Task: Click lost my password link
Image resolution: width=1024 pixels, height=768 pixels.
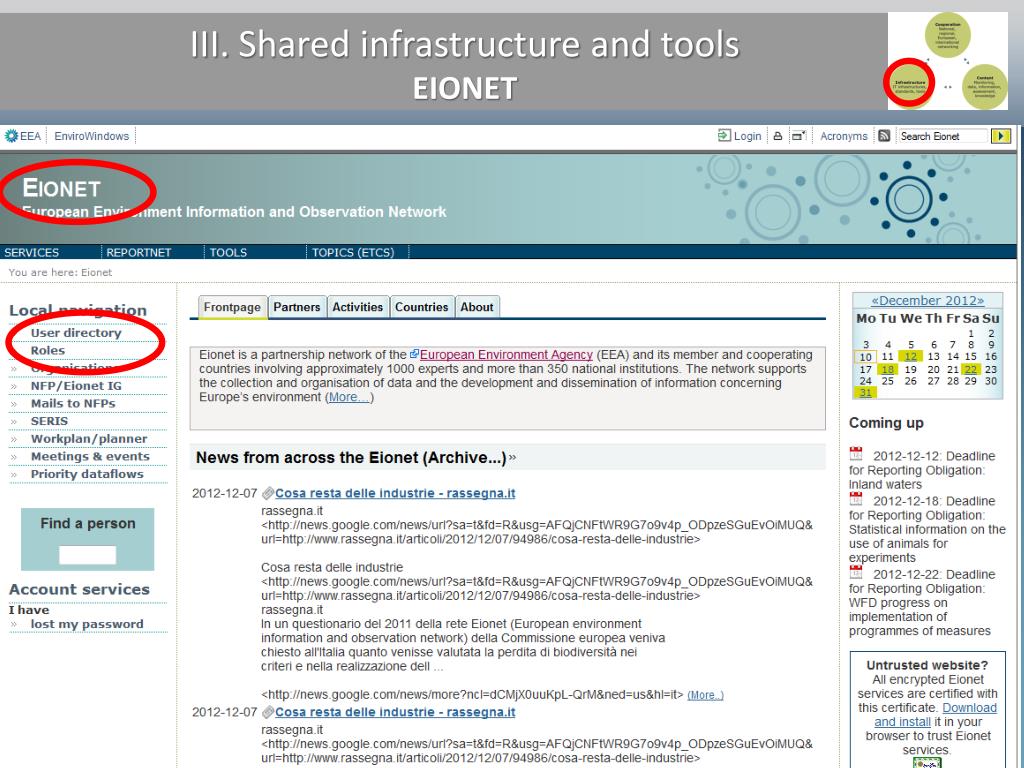Action: pos(86,624)
